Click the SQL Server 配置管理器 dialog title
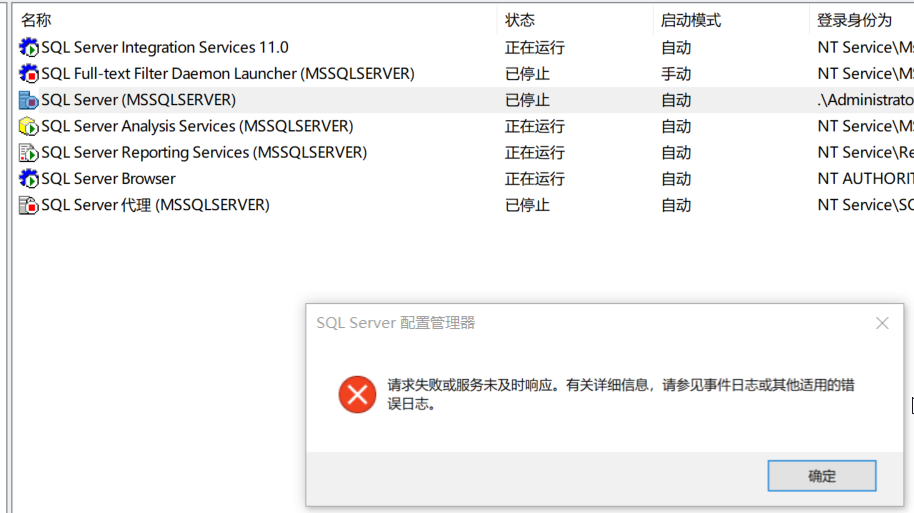The width and height of the screenshot is (914, 513). tap(396, 323)
